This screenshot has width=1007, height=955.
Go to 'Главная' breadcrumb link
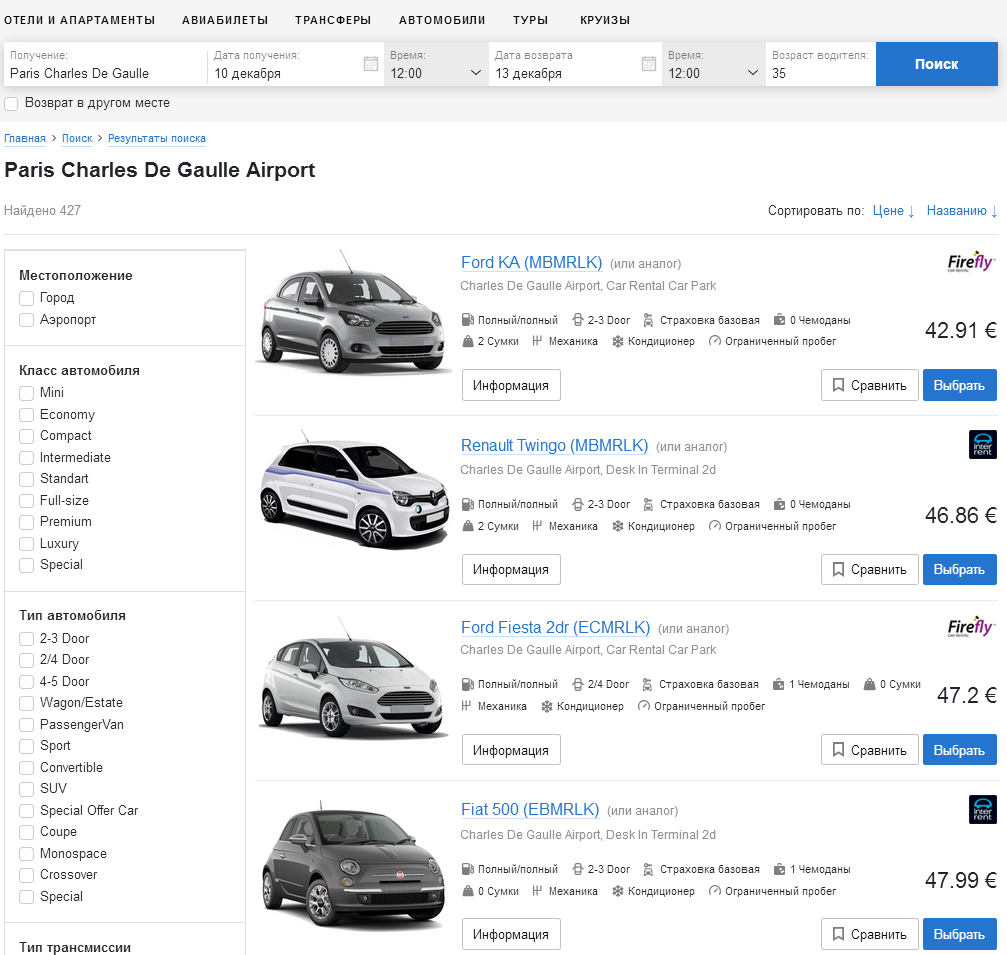click(x=25, y=138)
